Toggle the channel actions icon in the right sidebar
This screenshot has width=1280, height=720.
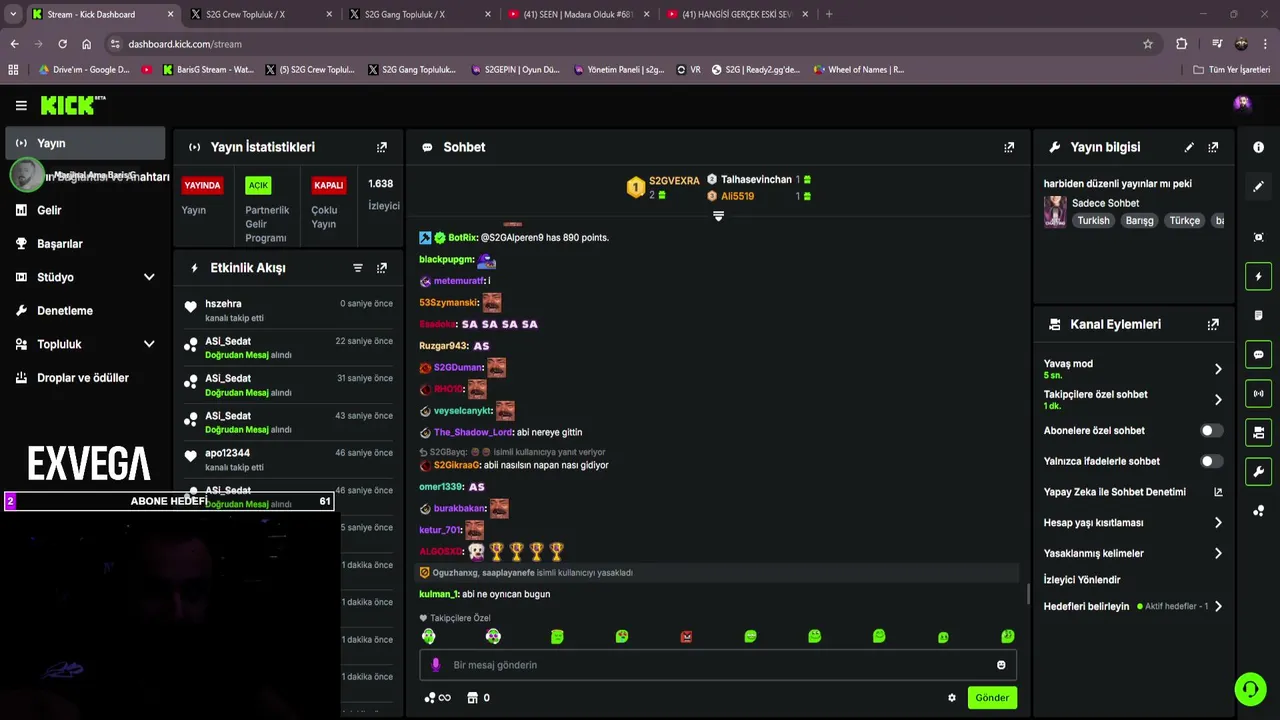[x=1258, y=433]
